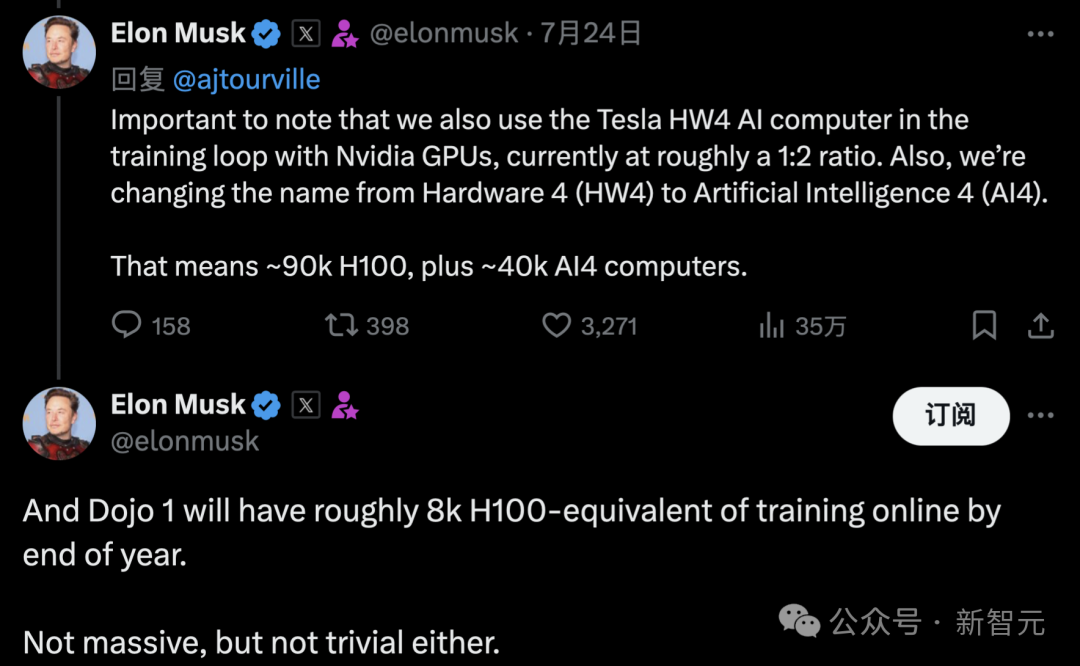
Task: Click the repost icon showing 398
Action: (341, 325)
